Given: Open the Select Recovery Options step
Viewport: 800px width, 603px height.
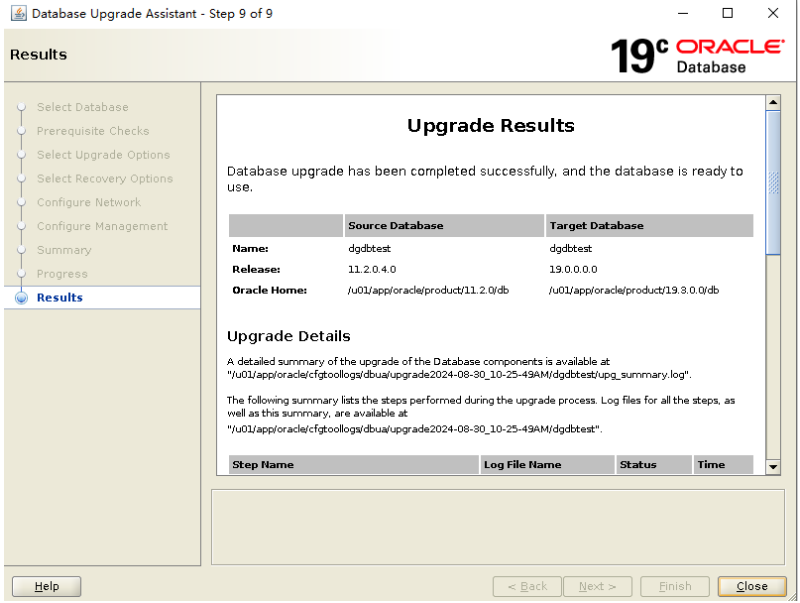Looking at the screenshot, I should click(105, 179).
